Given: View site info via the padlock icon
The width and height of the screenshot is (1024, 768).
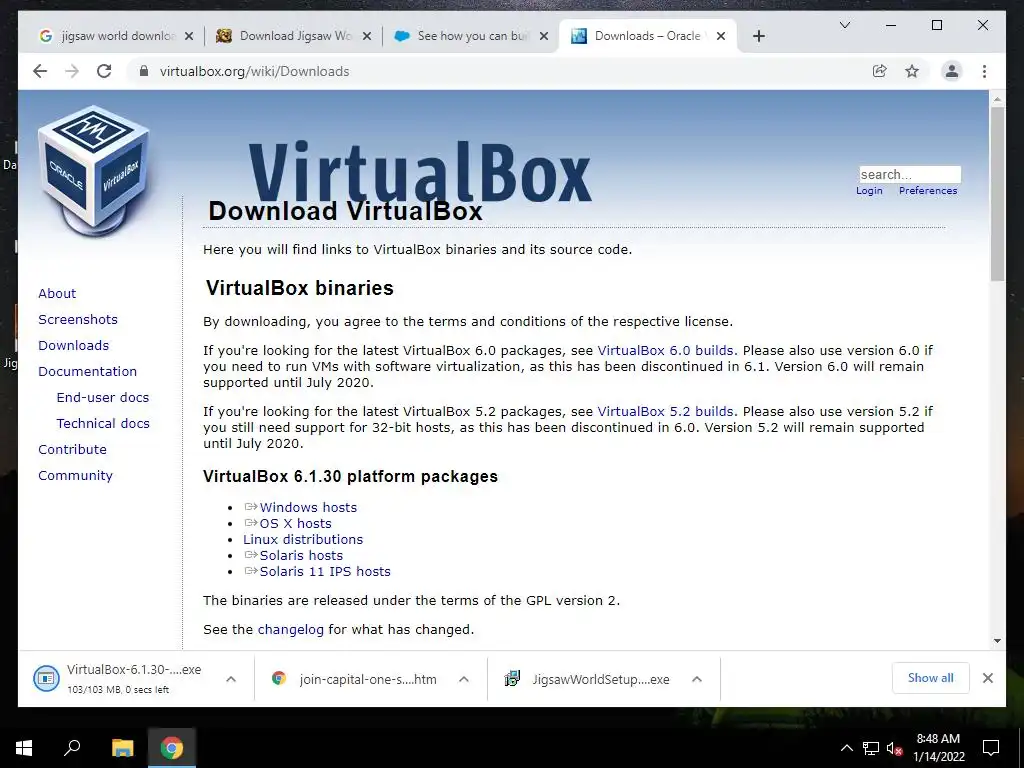Looking at the screenshot, I should (144, 71).
